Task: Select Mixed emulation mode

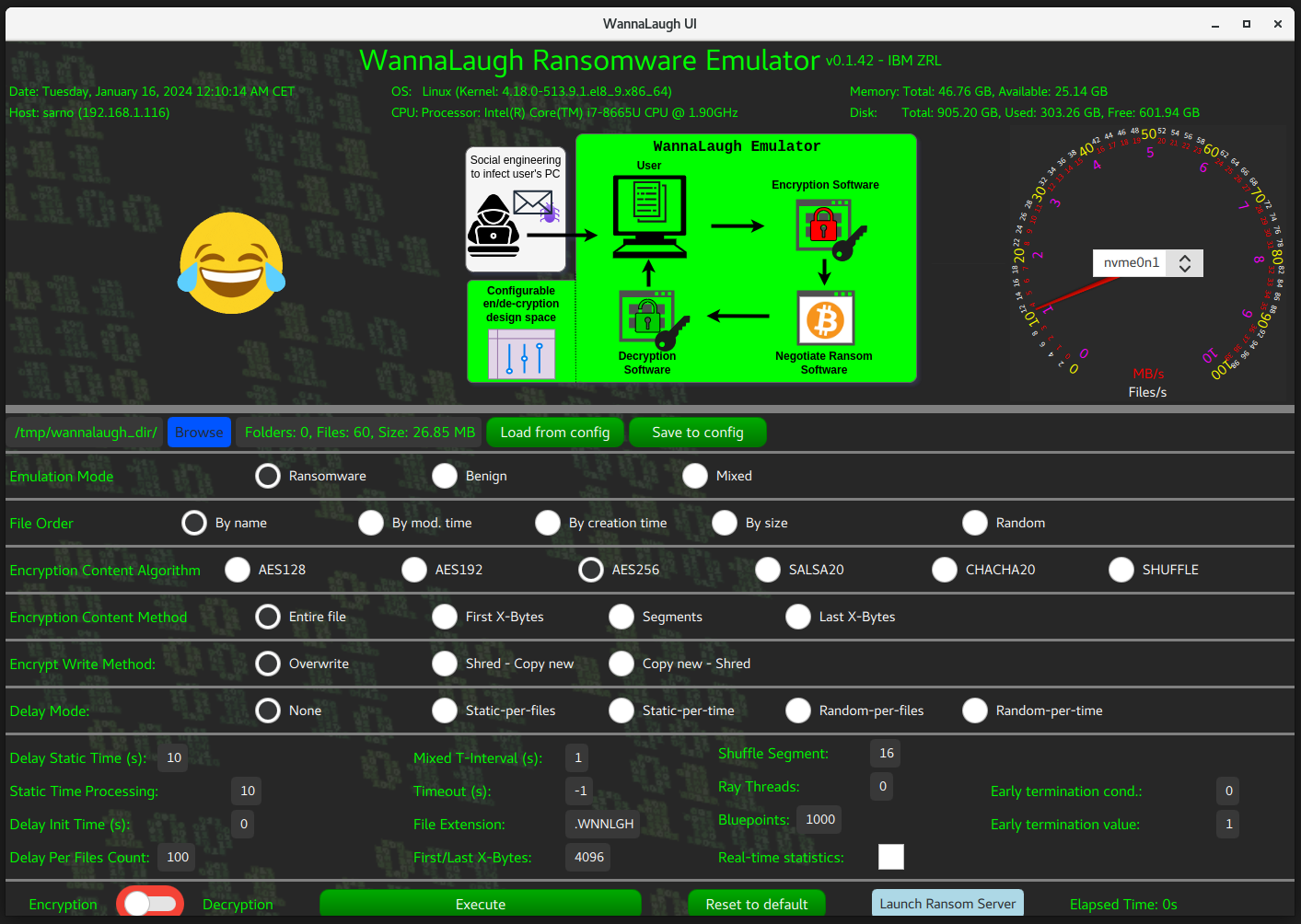Action: (695, 476)
